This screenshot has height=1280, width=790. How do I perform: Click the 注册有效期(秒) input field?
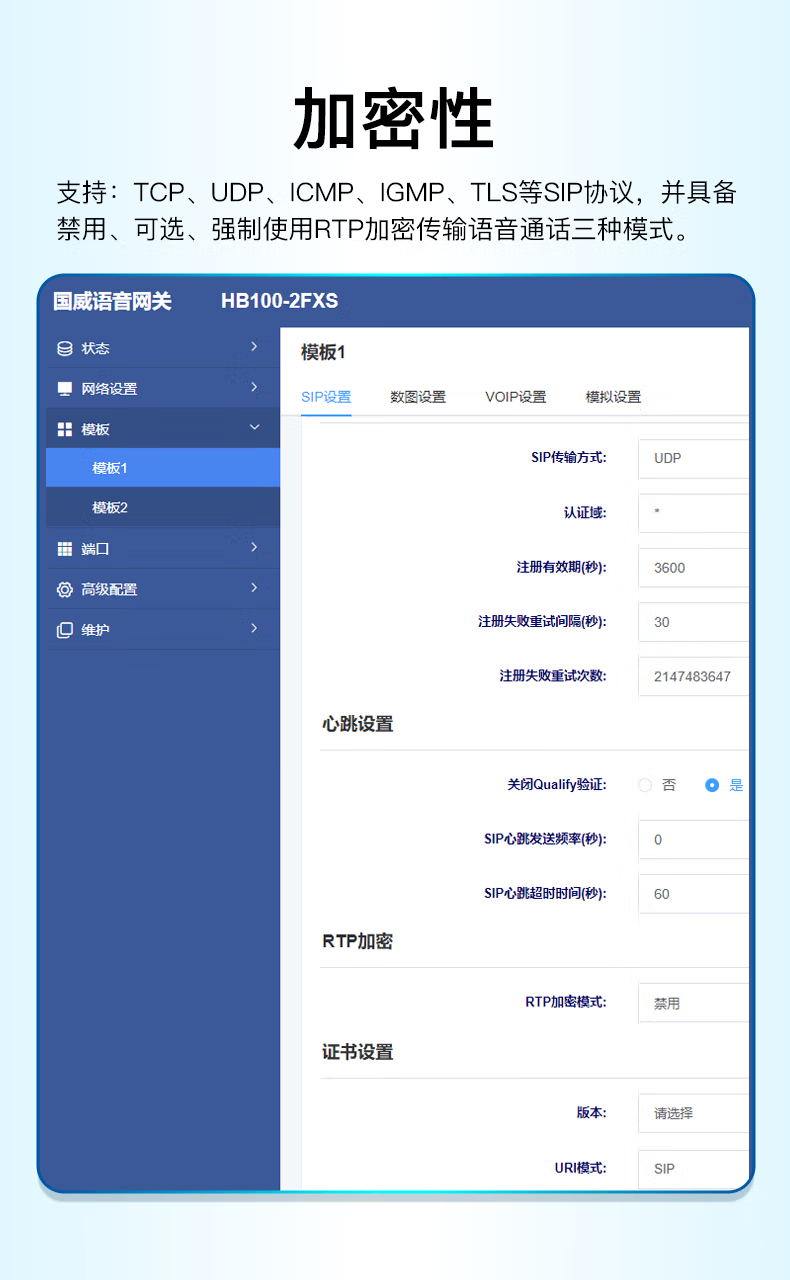tap(694, 567)
